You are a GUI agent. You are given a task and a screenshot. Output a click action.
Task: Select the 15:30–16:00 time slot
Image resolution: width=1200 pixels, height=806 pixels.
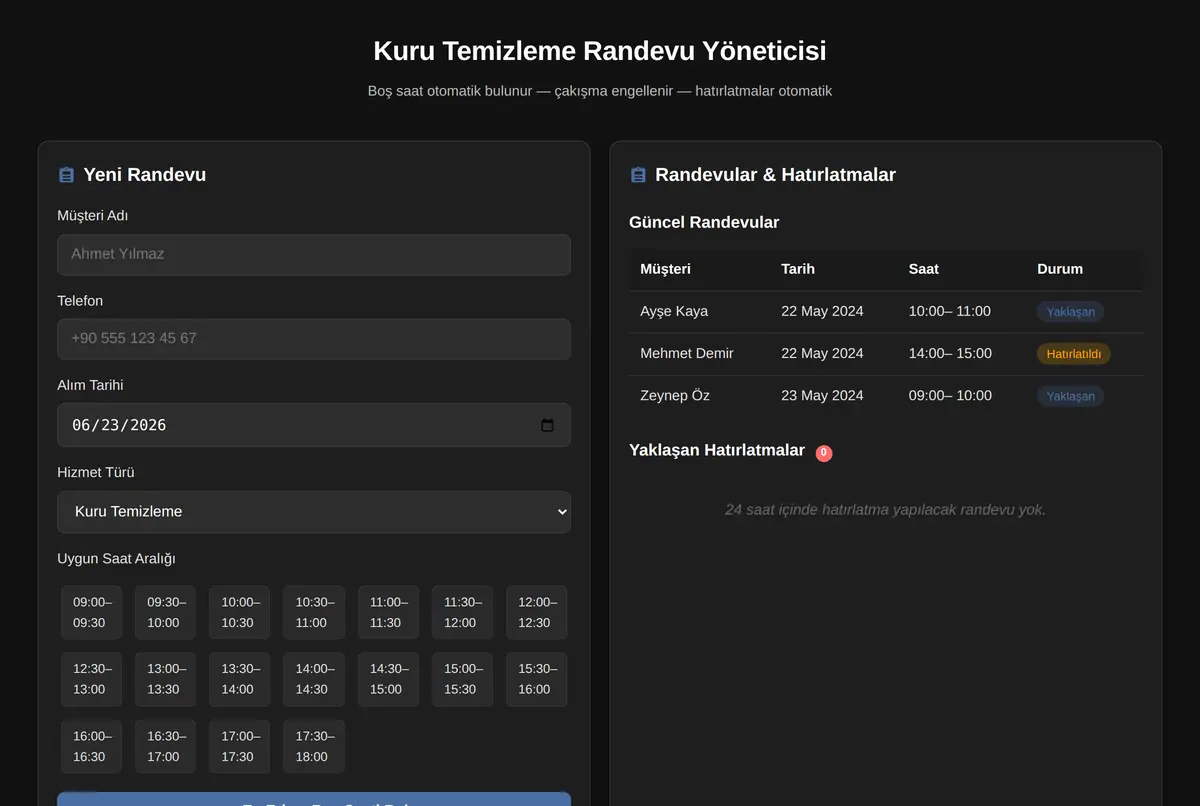536,679
